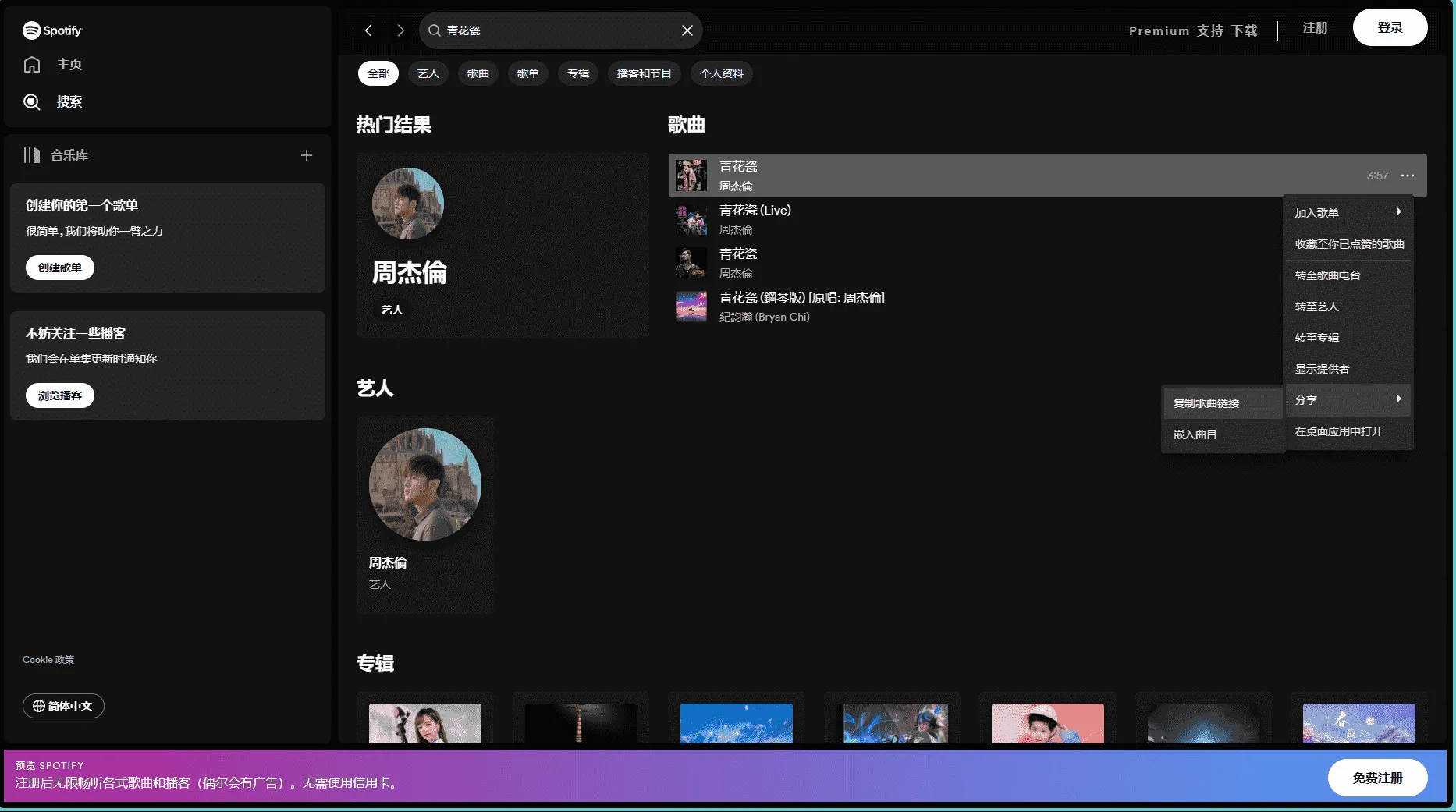Collapse the 音乐库 library icon
Screen dimensions: 1456x812
coord(32,155)
